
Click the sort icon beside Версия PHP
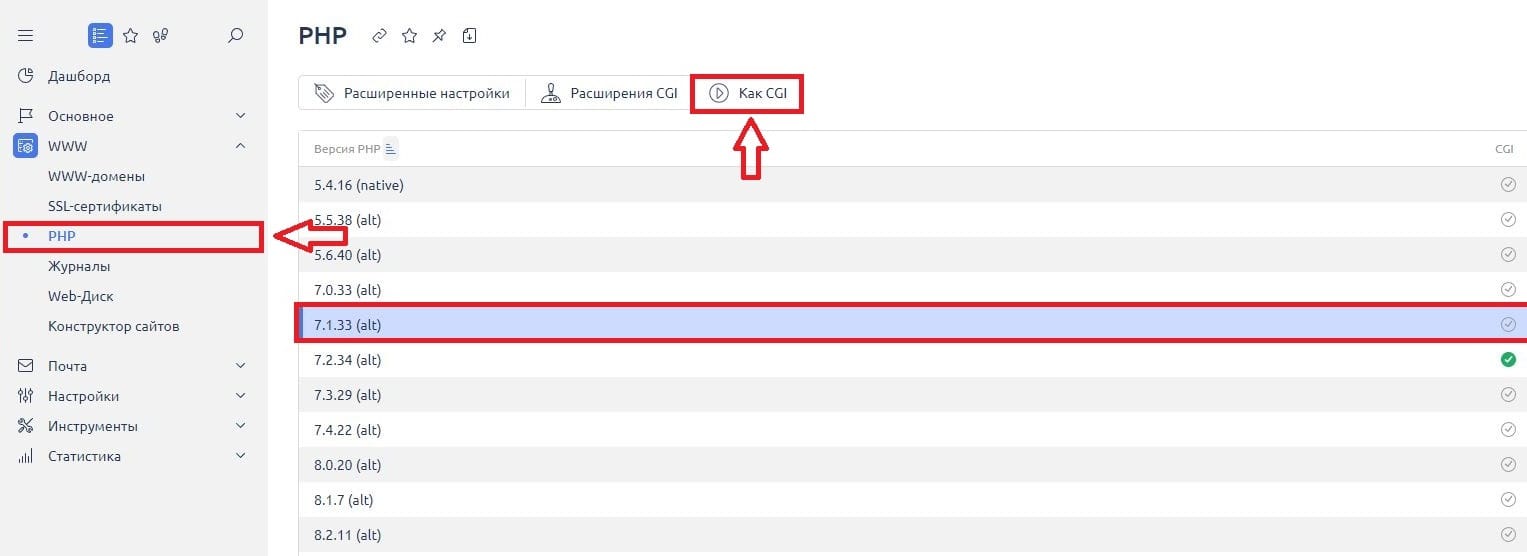pos(391,149)
